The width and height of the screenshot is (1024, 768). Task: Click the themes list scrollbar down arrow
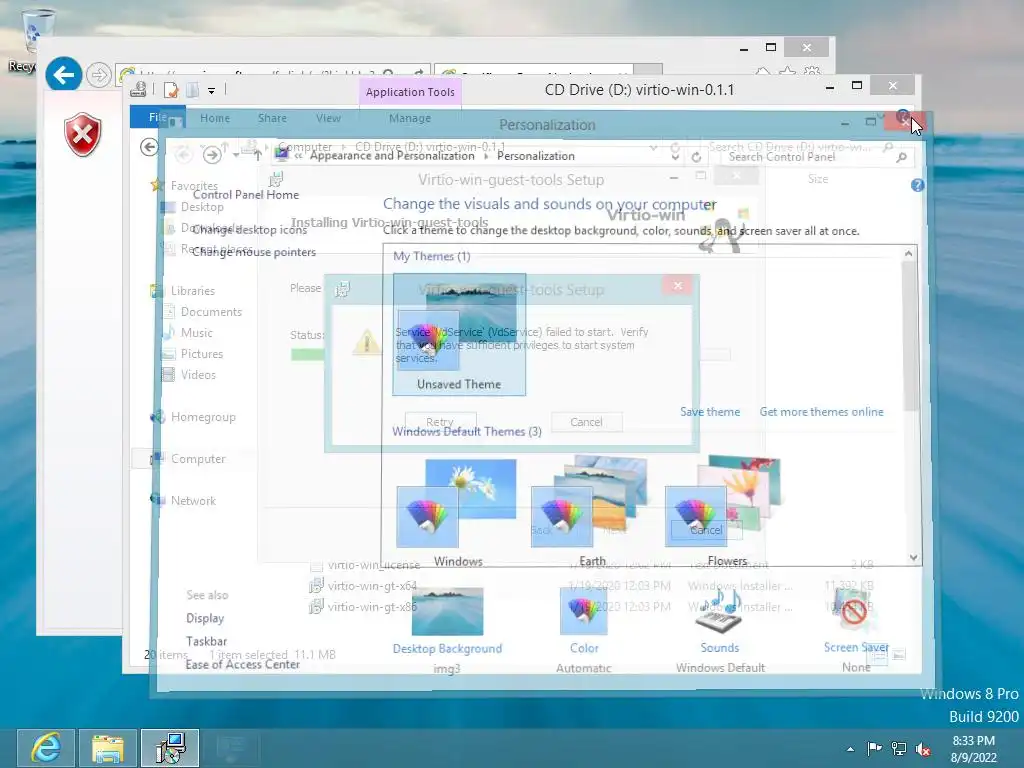pyautogui.click(x=913, y=558)
